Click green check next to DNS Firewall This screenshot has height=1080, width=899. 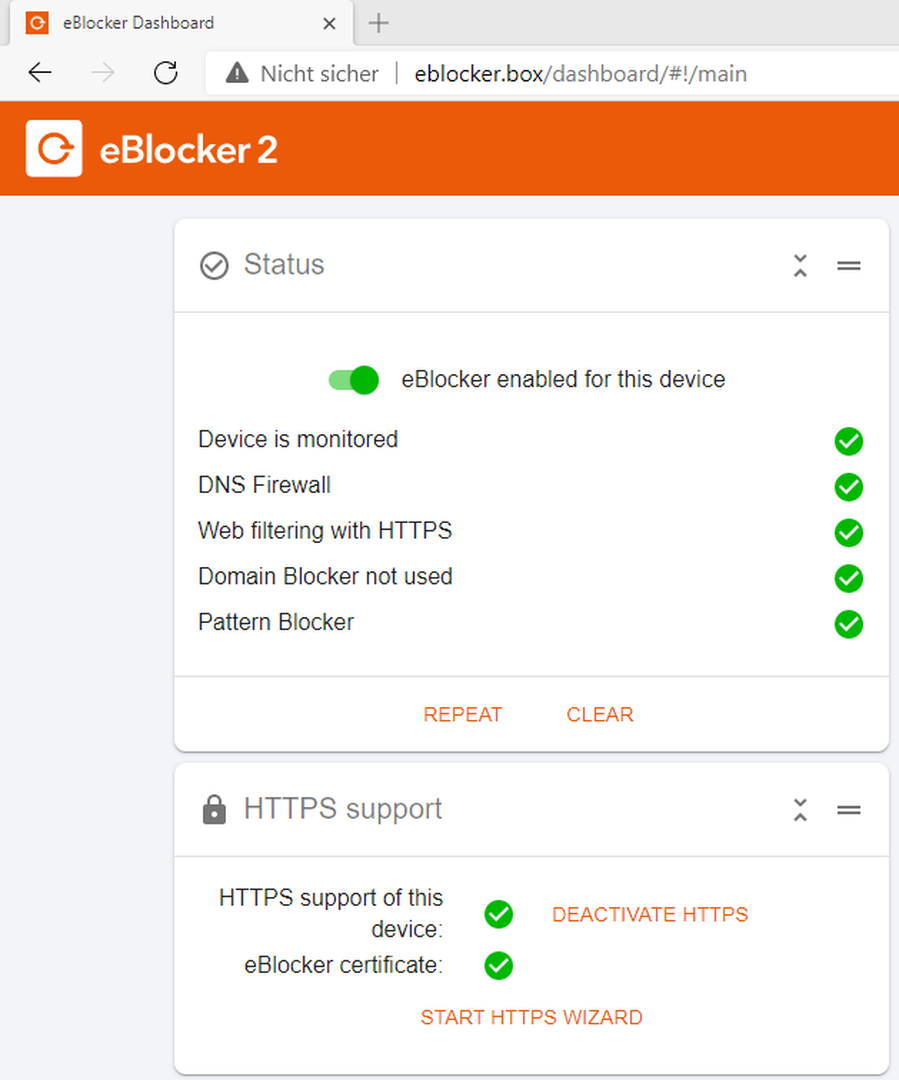(849, 487)
